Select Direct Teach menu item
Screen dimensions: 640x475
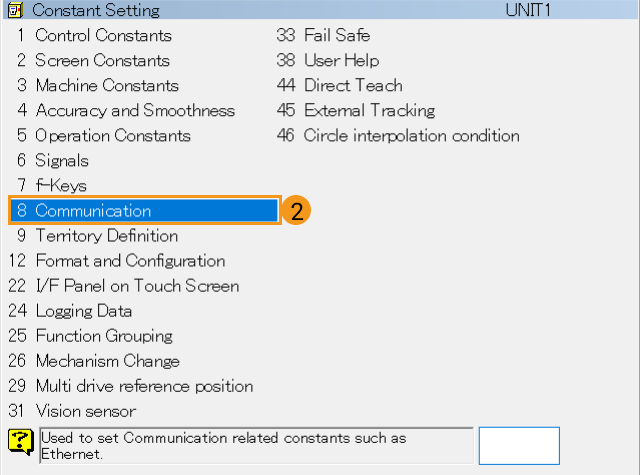[352, 85]
